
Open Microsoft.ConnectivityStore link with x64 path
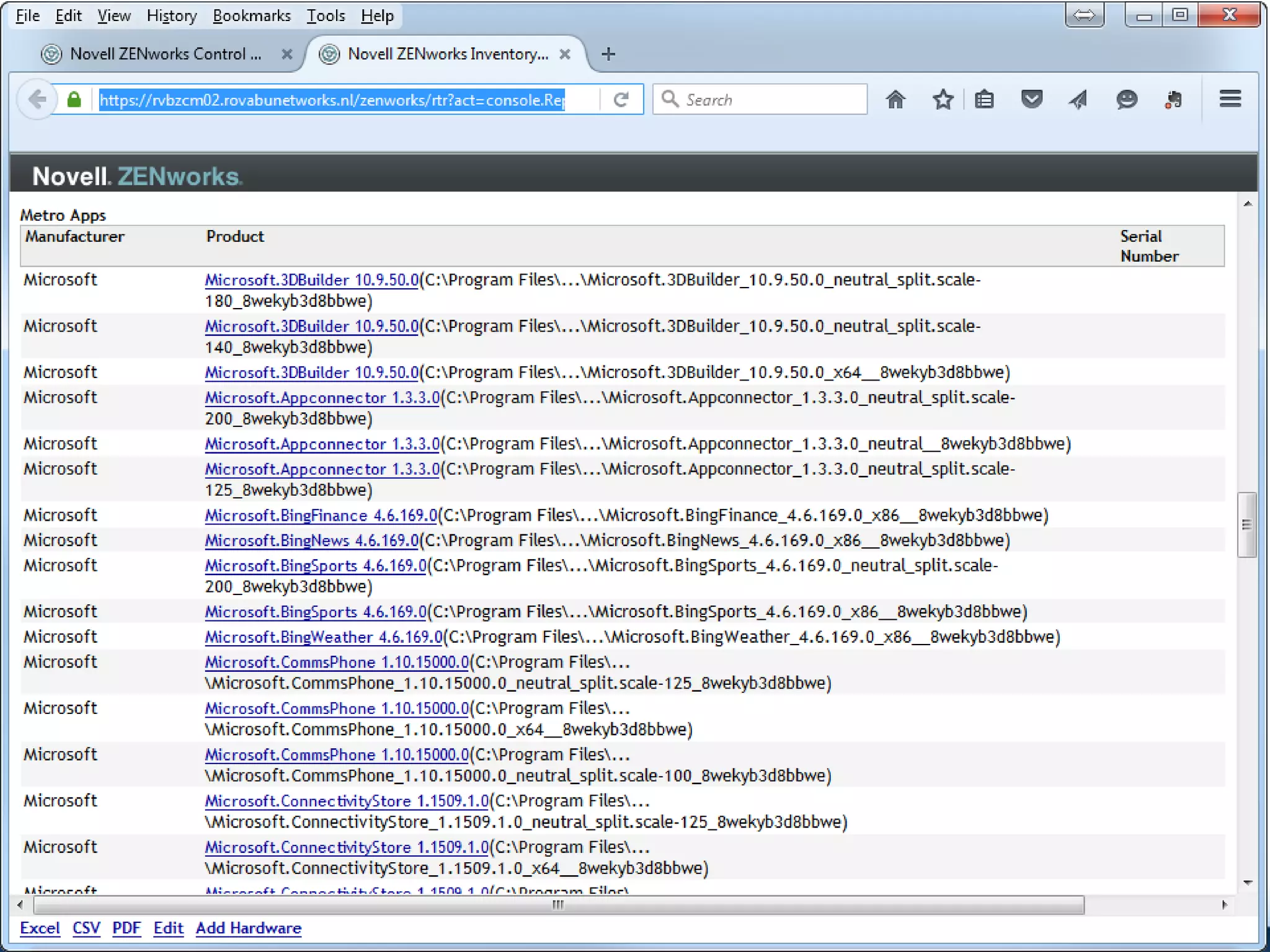point(347,847)
